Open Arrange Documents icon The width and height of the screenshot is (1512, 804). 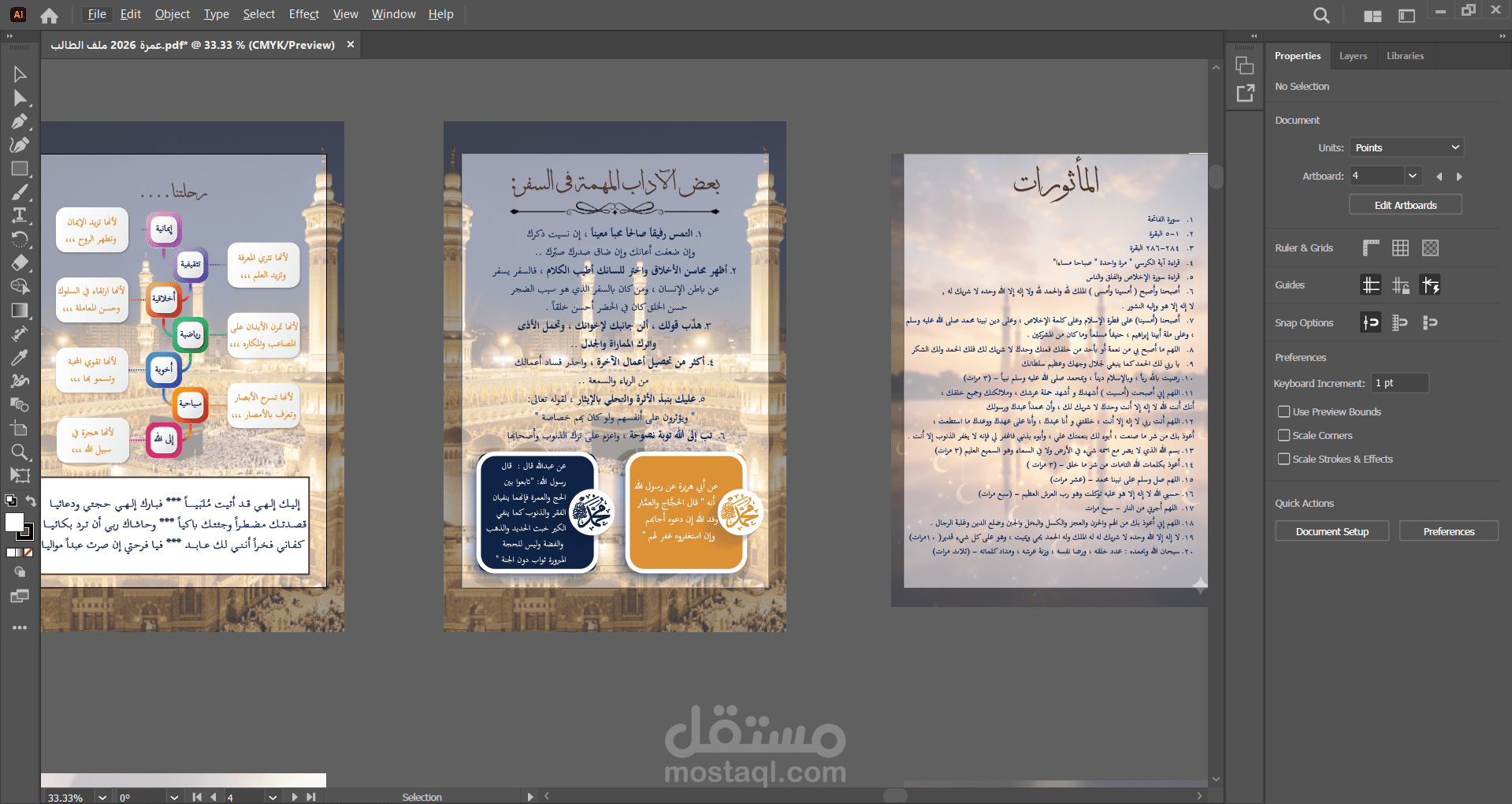click(1373, 16)
